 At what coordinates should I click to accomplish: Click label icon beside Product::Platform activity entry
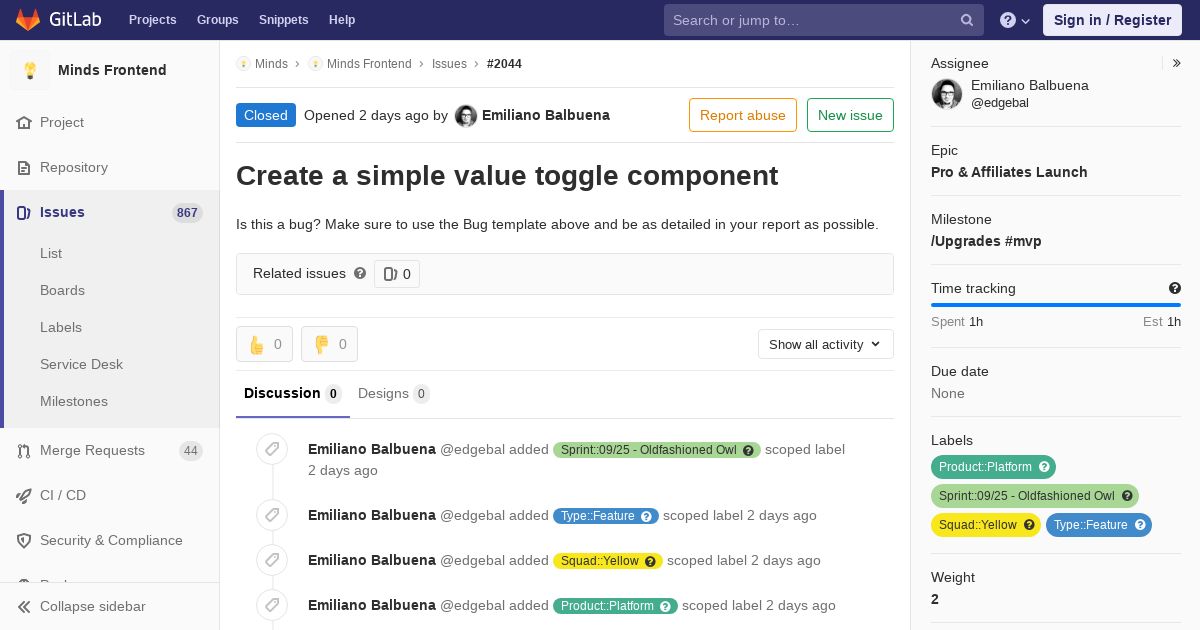click(x=272, y=605)
